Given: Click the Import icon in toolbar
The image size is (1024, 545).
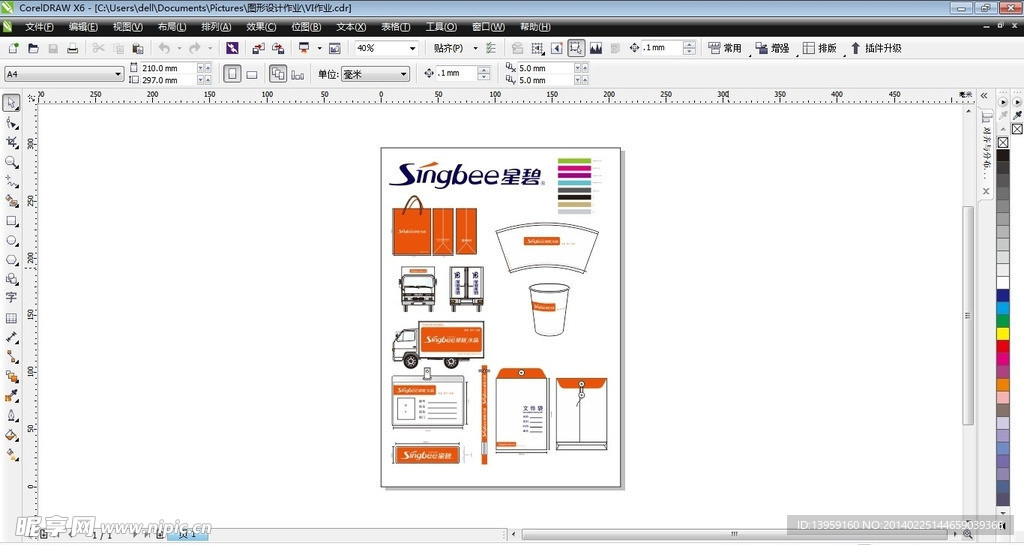Looking at the screenshot, I should pyautogui.click(x=258, y=48).
